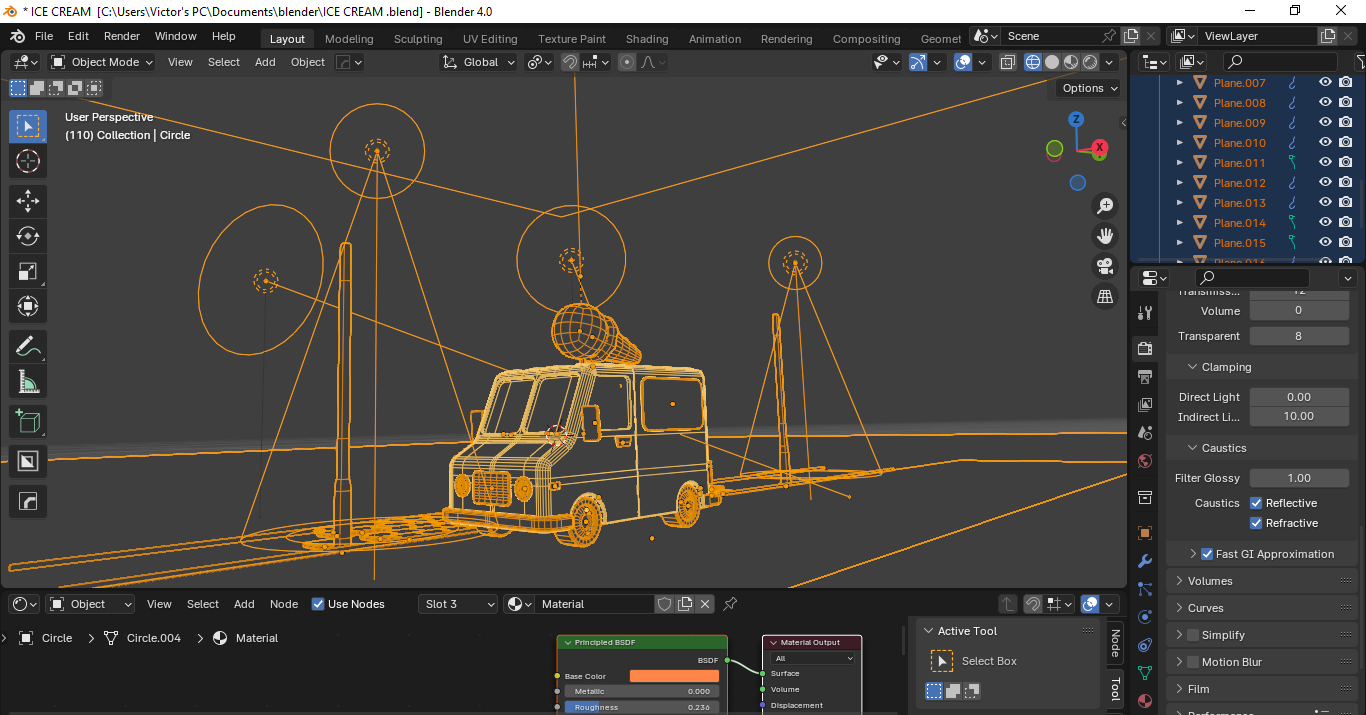This screenshot has width=1366, height=715.
Task: Pick the Annotate pencil tool
Action: click(28, 347)
